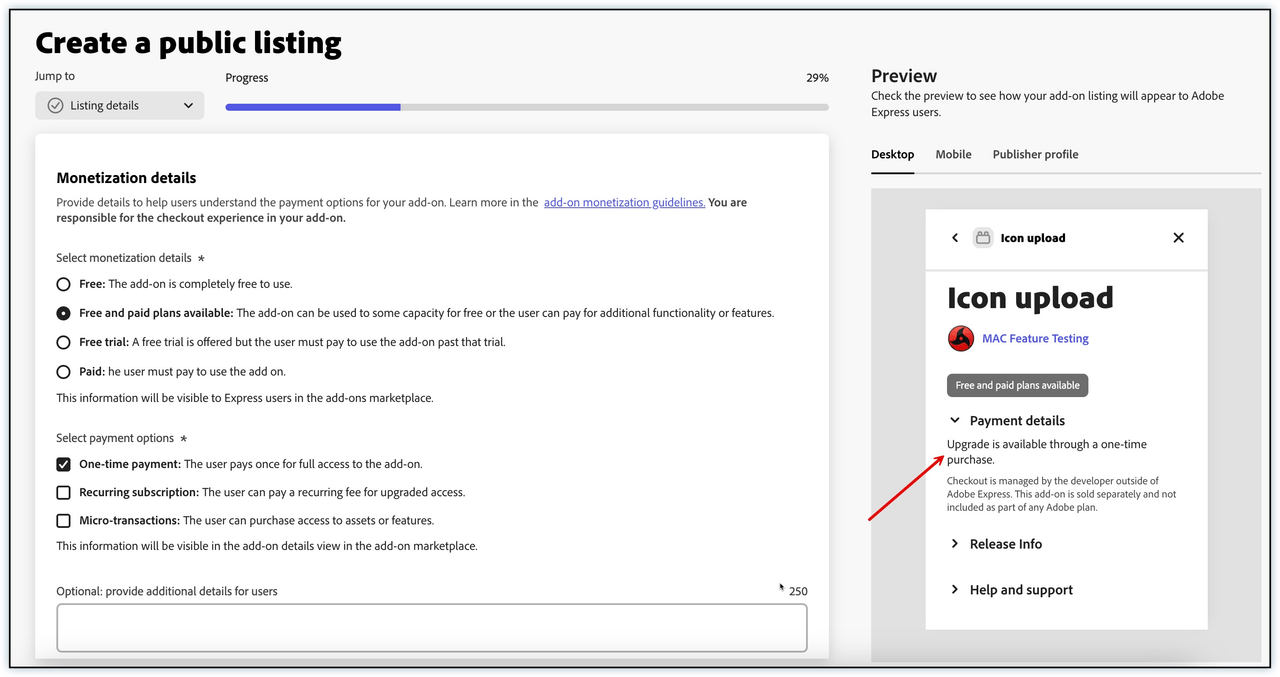Click the Monetization details heading
This screenshot has width=1280, height=677.
[x=126, y=178]
